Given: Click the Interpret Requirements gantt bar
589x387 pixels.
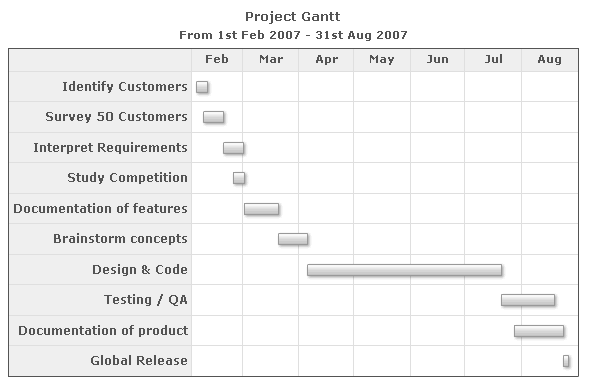Looking at the screenshot, I should click(x=233, y=148).
